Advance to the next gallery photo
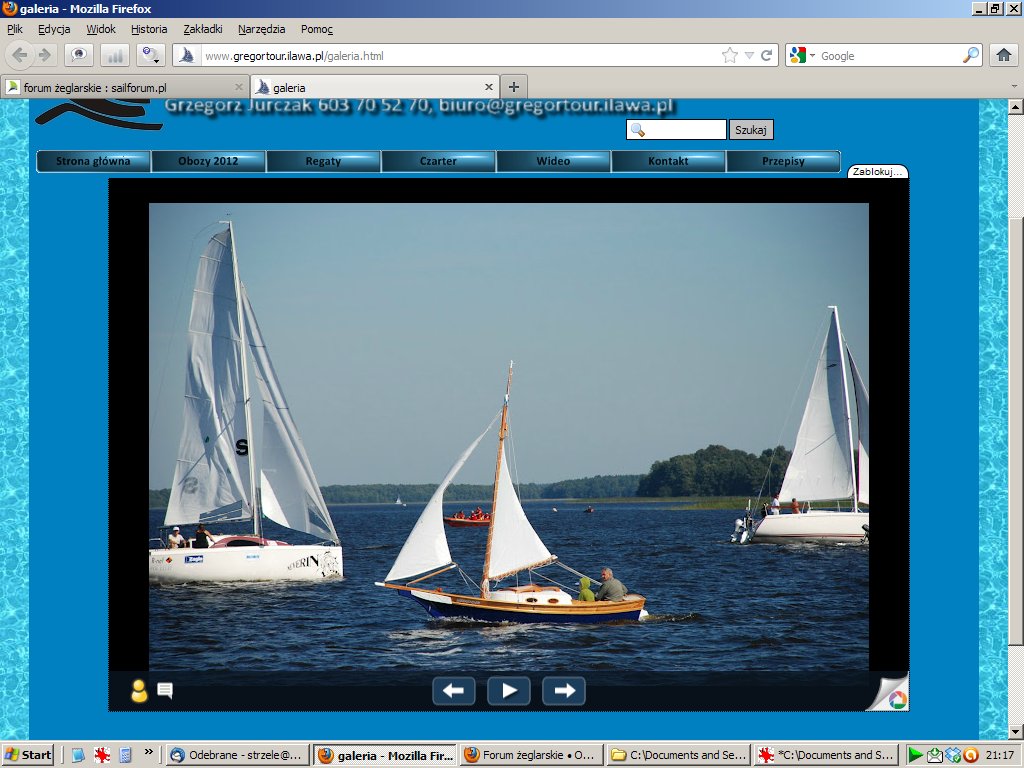The height and width of the screenshot is (768, 1024). [x=563, y=690]
